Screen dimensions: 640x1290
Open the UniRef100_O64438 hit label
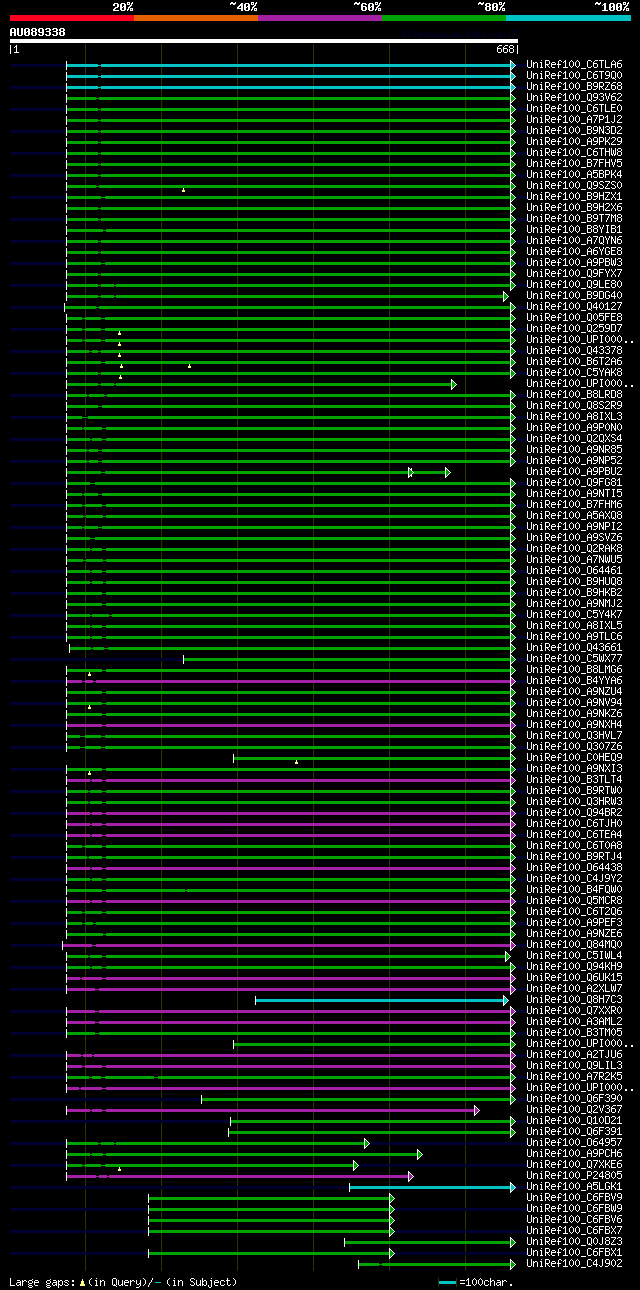pyautogui.click(x=574, y=867)
